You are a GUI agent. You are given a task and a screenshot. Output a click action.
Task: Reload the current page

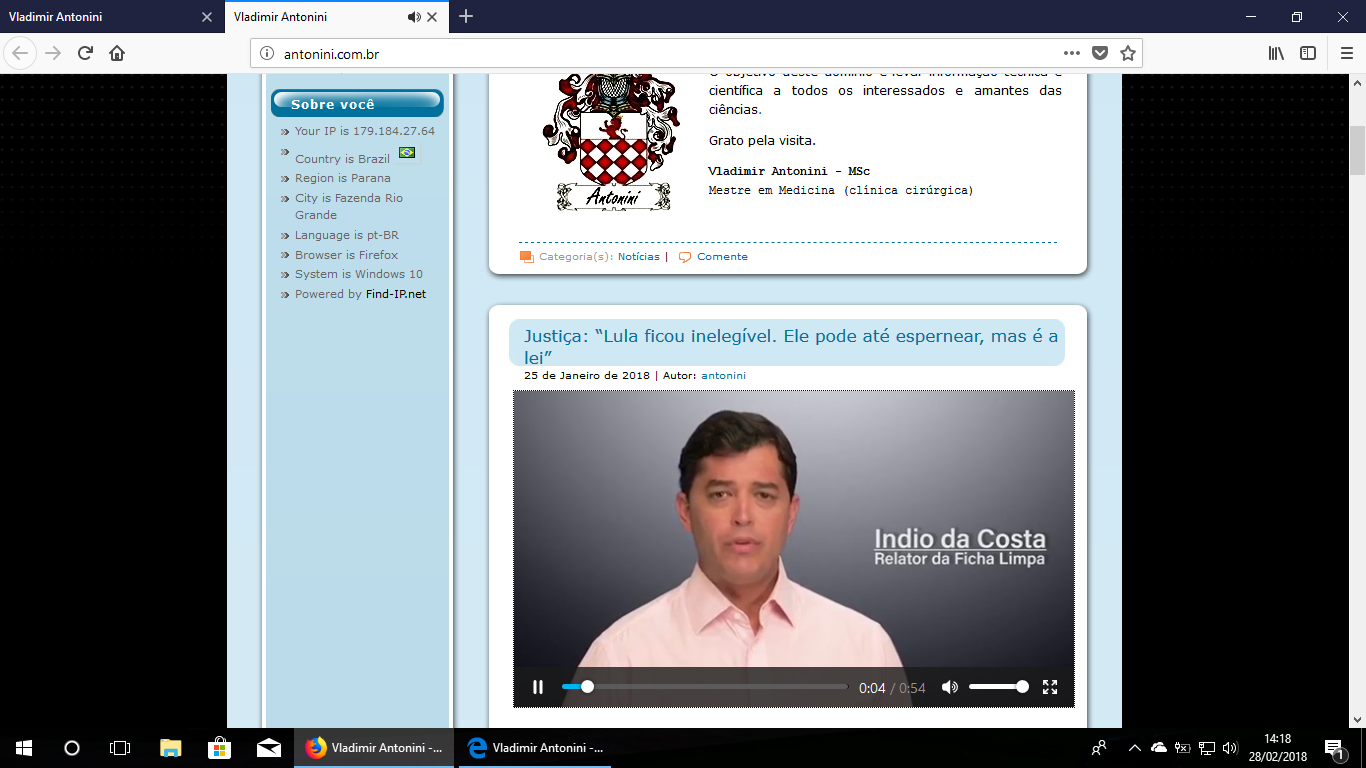click(x=86, y=53)
